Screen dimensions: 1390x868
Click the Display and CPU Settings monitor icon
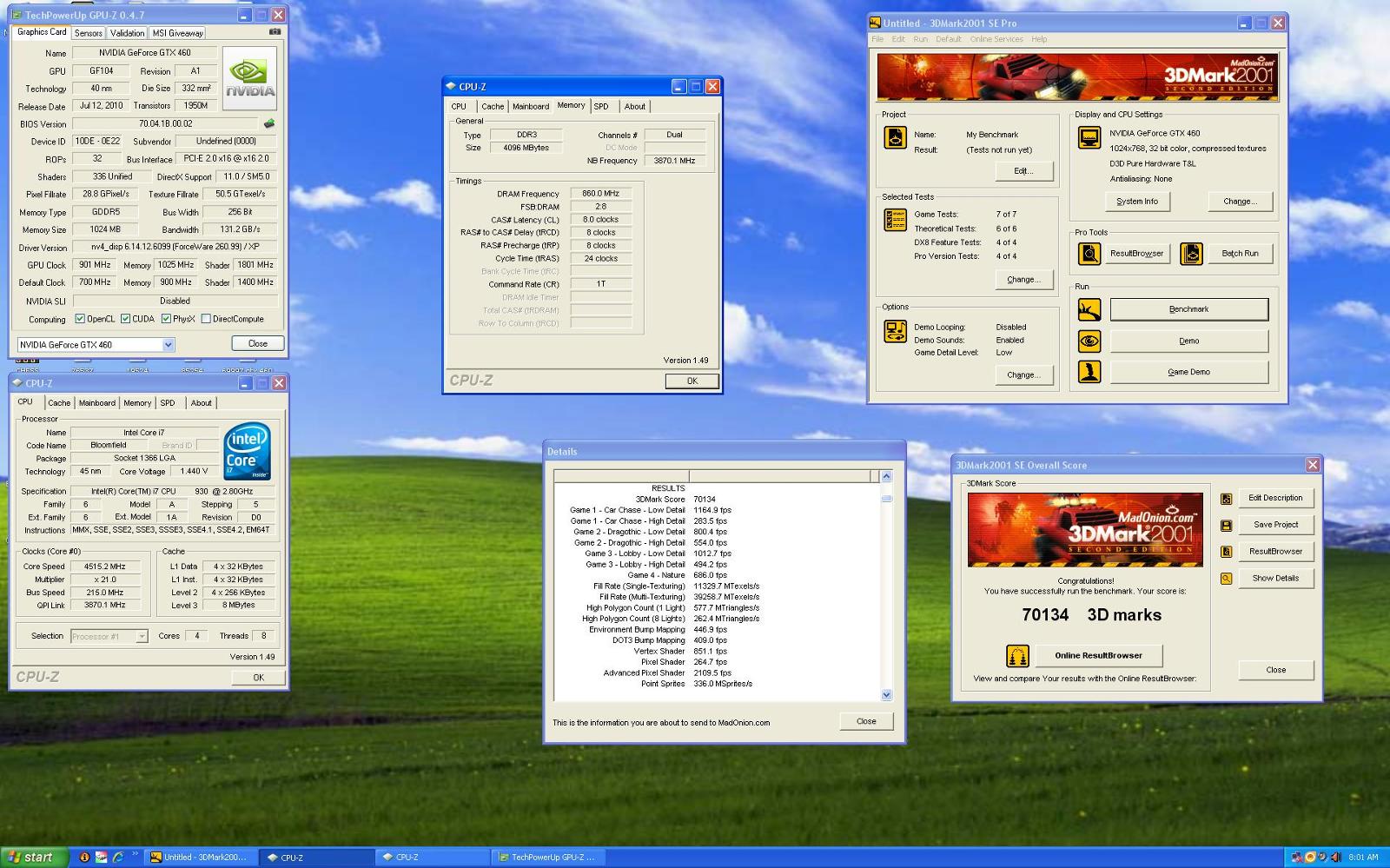click(1088, 137)
